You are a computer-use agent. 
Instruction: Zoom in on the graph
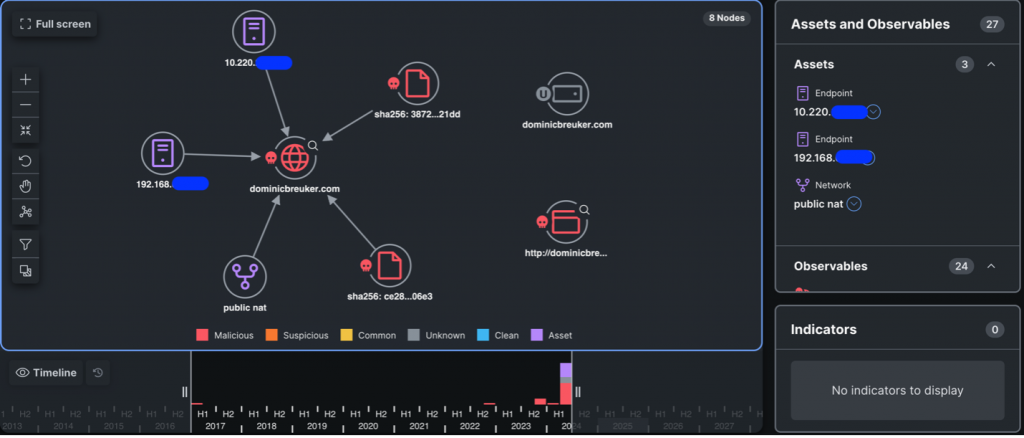click(x=26, y=80)
